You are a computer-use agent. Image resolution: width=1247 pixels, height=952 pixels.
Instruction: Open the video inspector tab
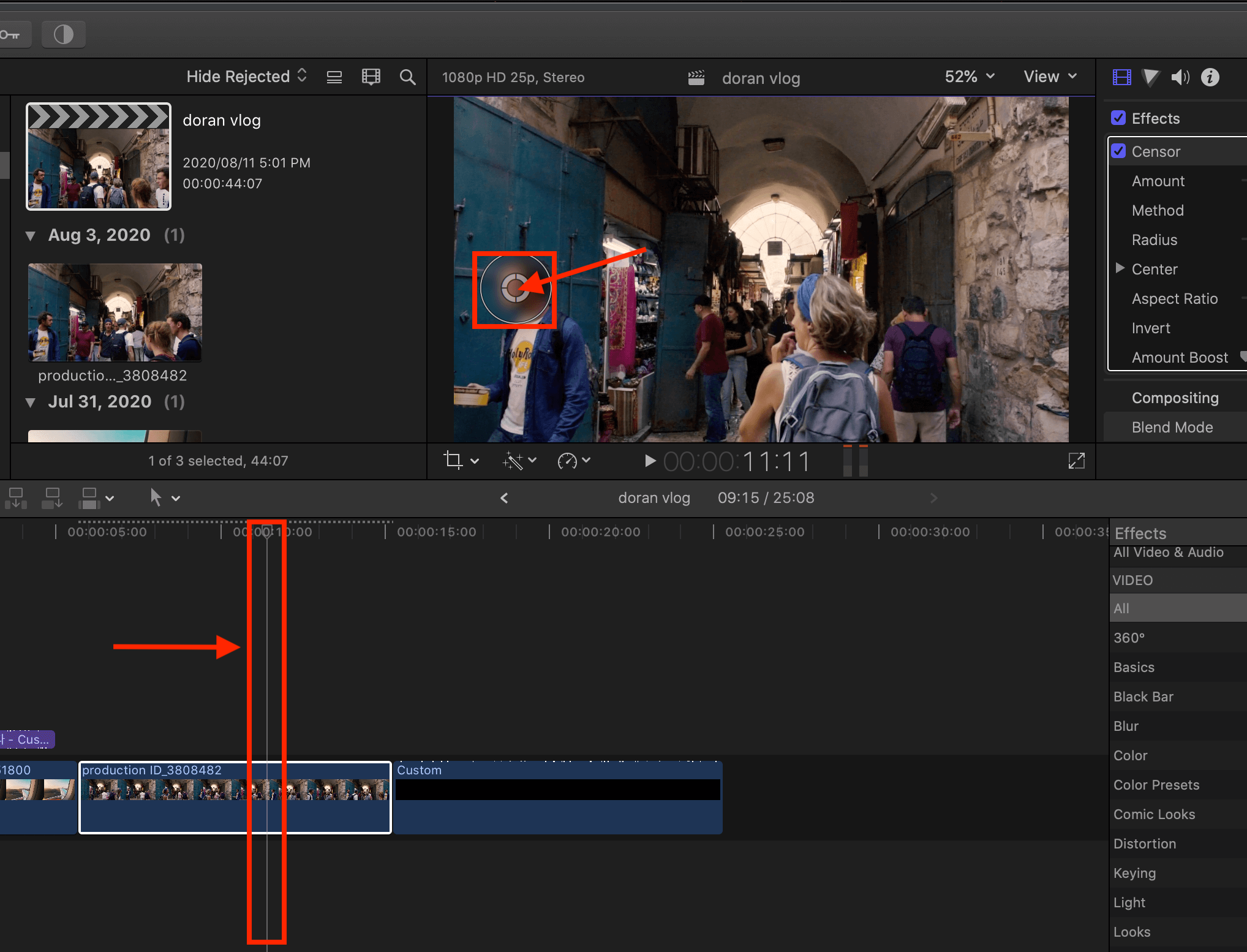1121,77
